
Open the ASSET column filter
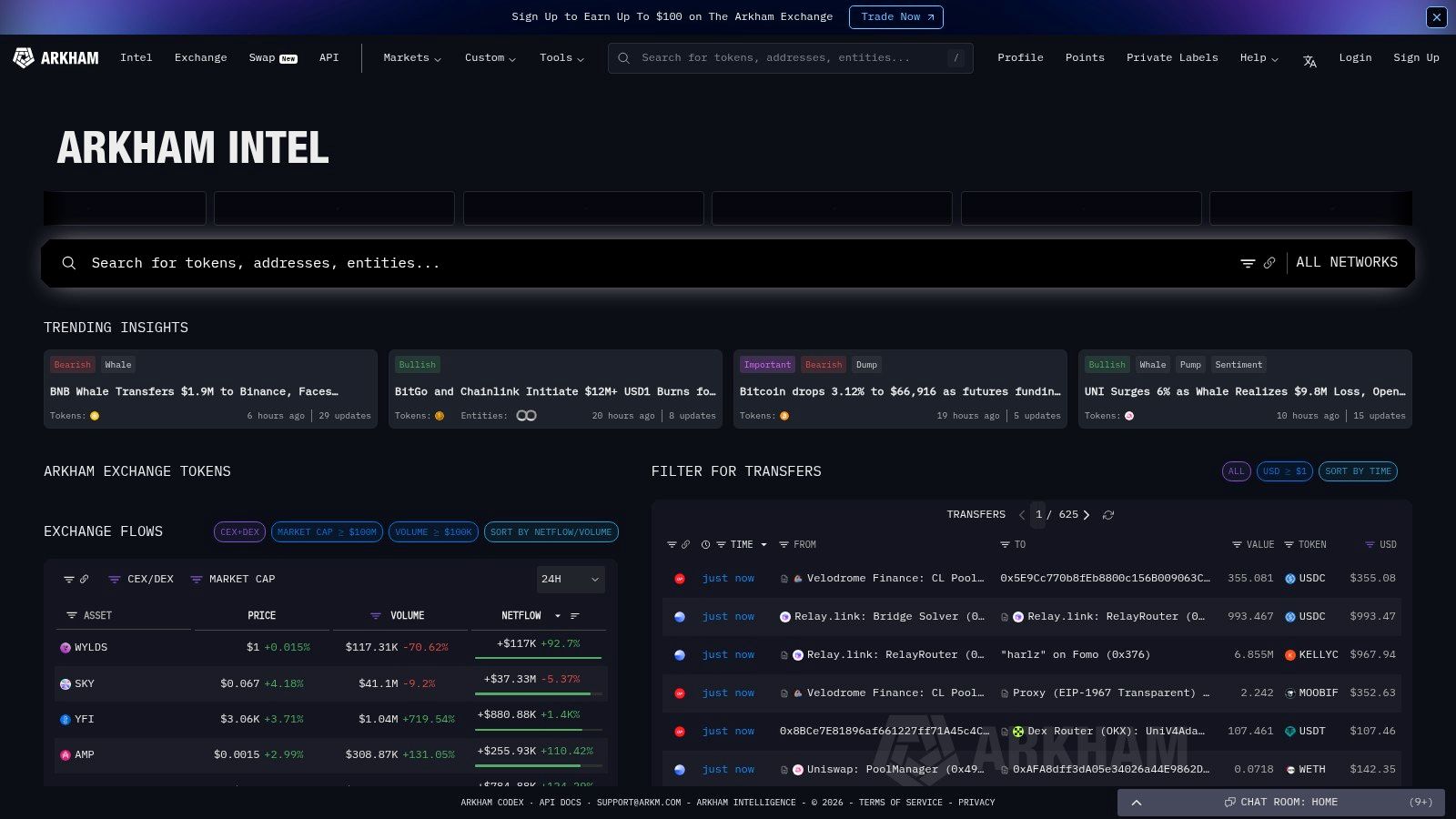(x=72, y=616)
